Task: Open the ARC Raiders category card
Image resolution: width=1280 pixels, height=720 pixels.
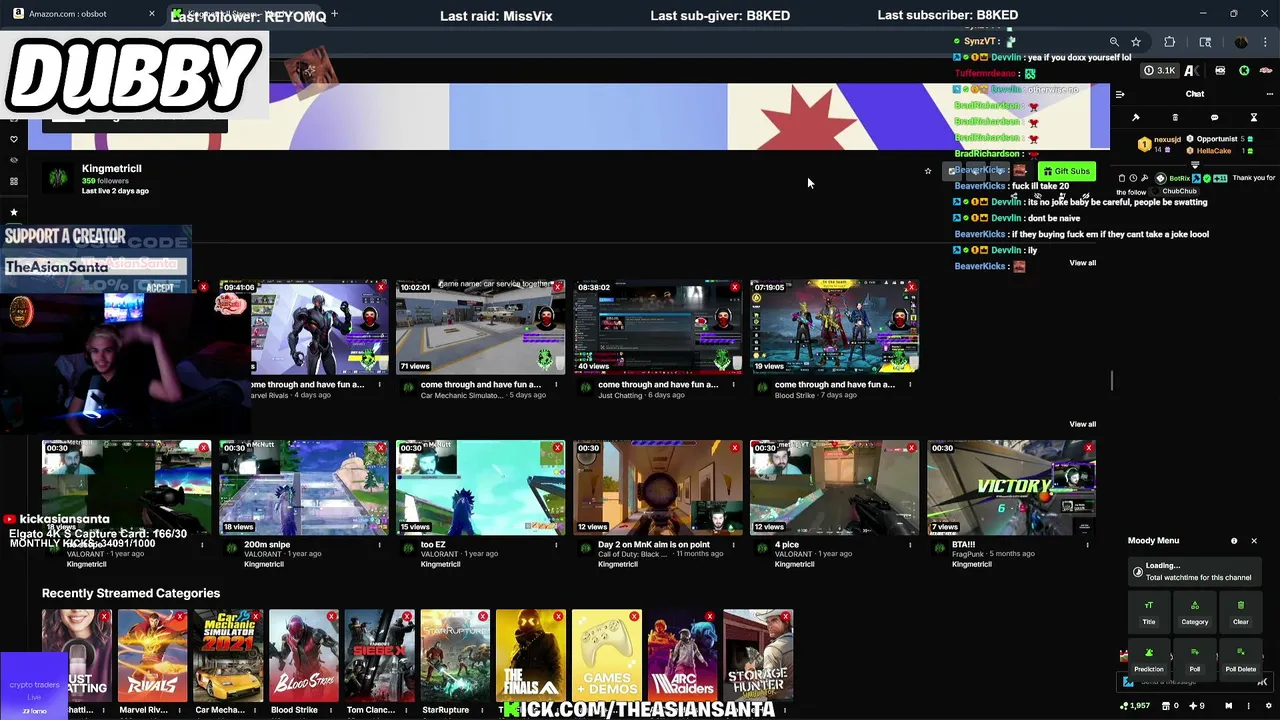Action: [682, 654]
